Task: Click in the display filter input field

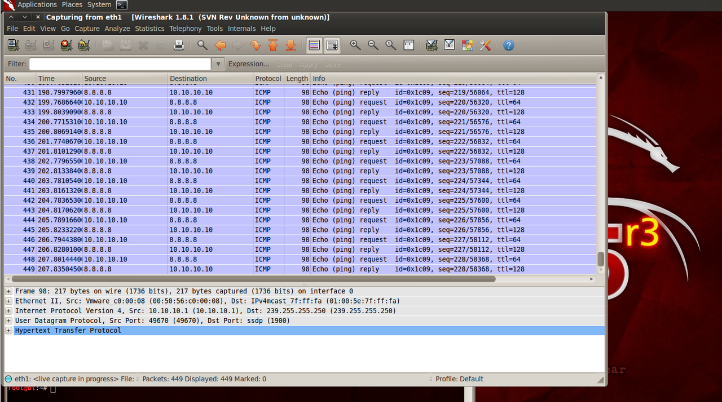Action: 120,64
